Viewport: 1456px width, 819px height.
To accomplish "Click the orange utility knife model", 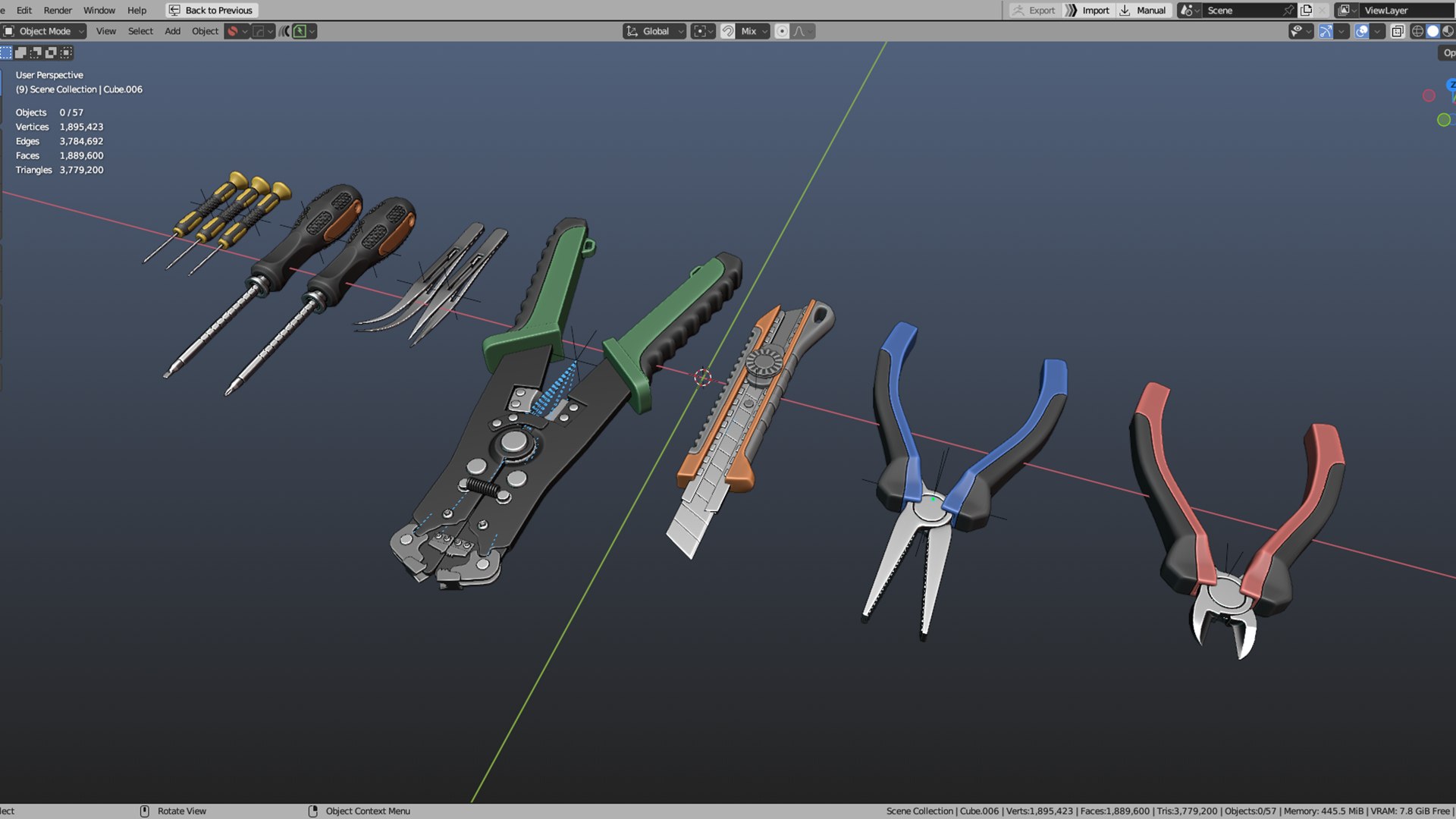I will pyautogui.click(x=747, y=425).
